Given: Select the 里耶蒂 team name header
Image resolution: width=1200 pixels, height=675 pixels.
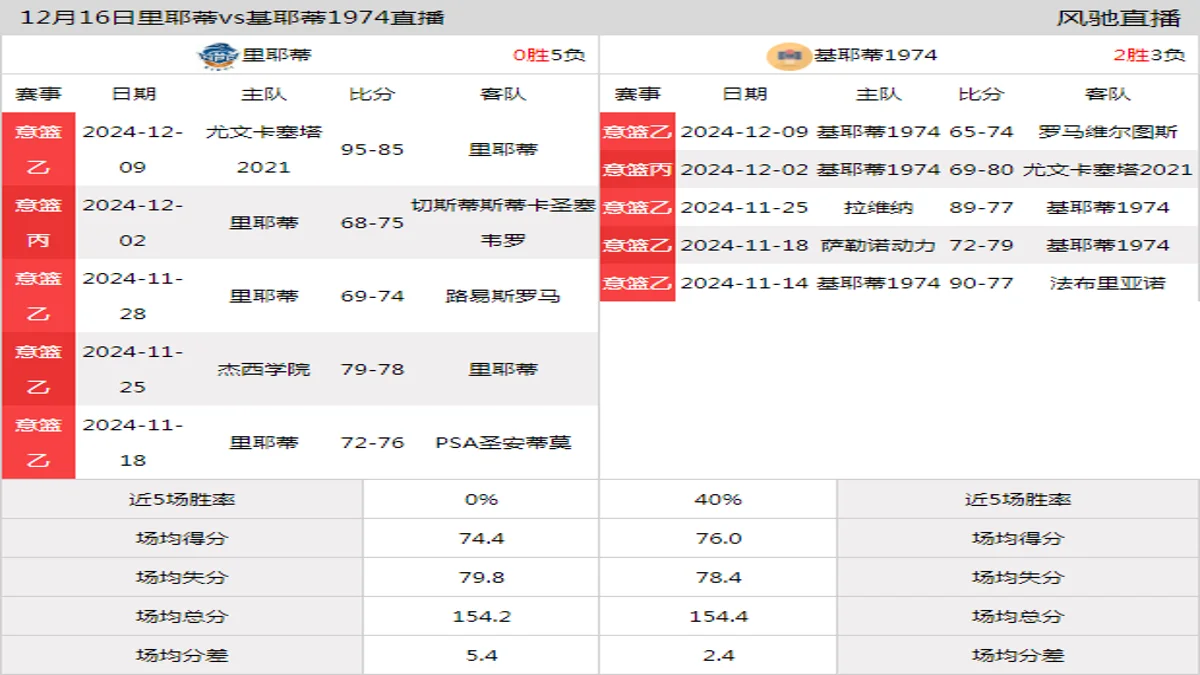Looking at the screenshot, I should [x=277, y=55].
